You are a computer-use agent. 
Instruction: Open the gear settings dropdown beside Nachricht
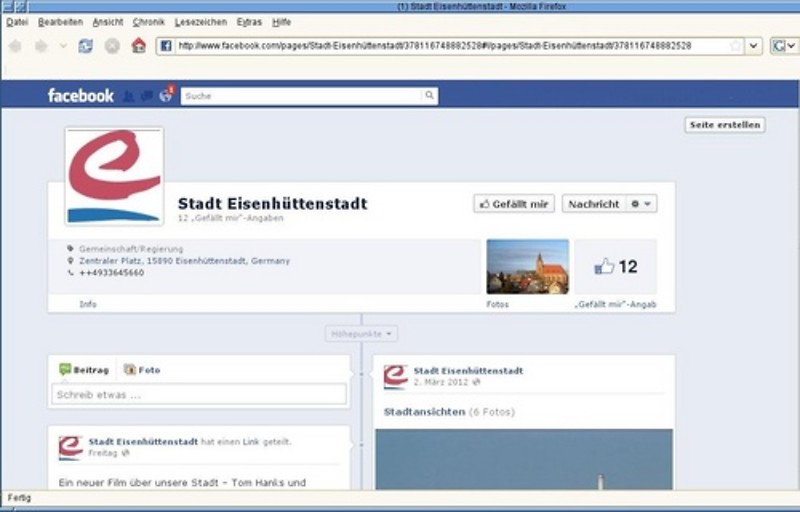[641, 204]
